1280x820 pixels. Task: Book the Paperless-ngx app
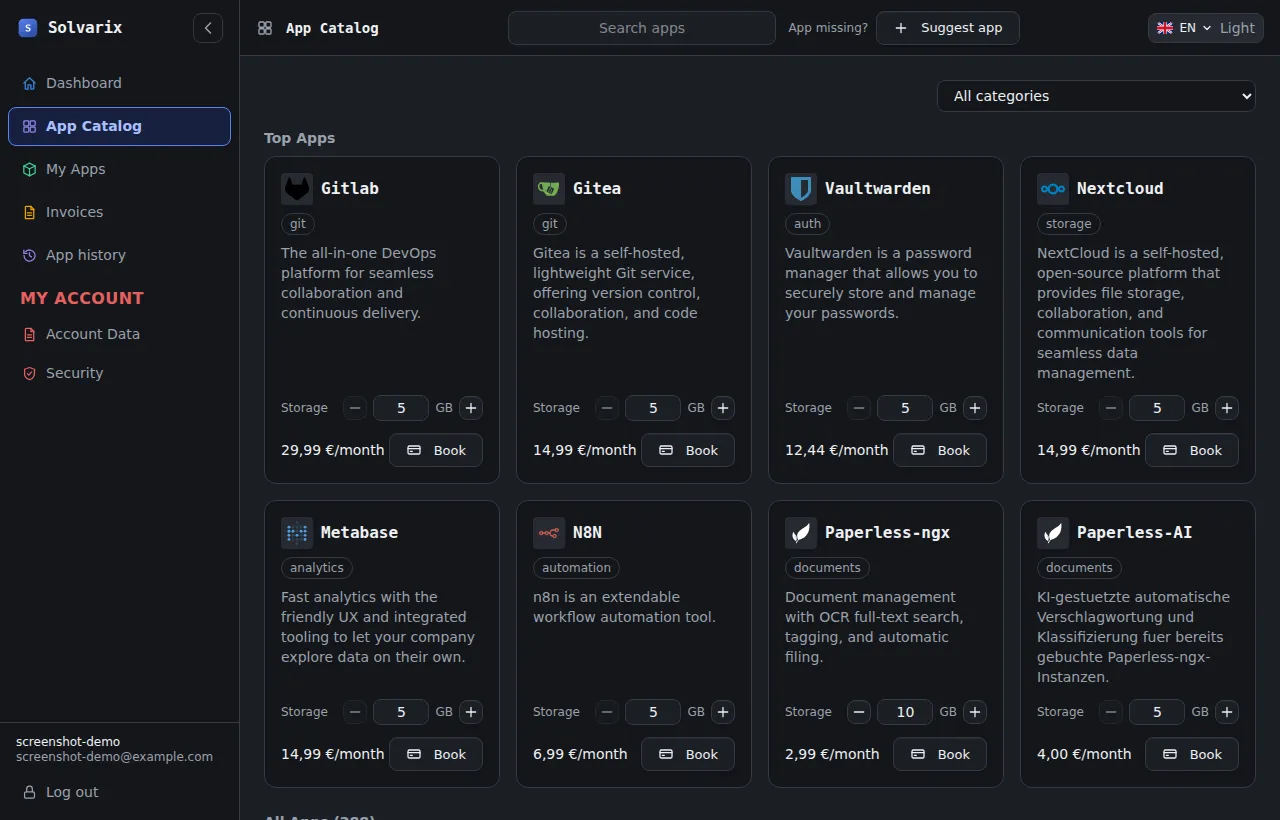pyautogui.click(x=940, y=754)
